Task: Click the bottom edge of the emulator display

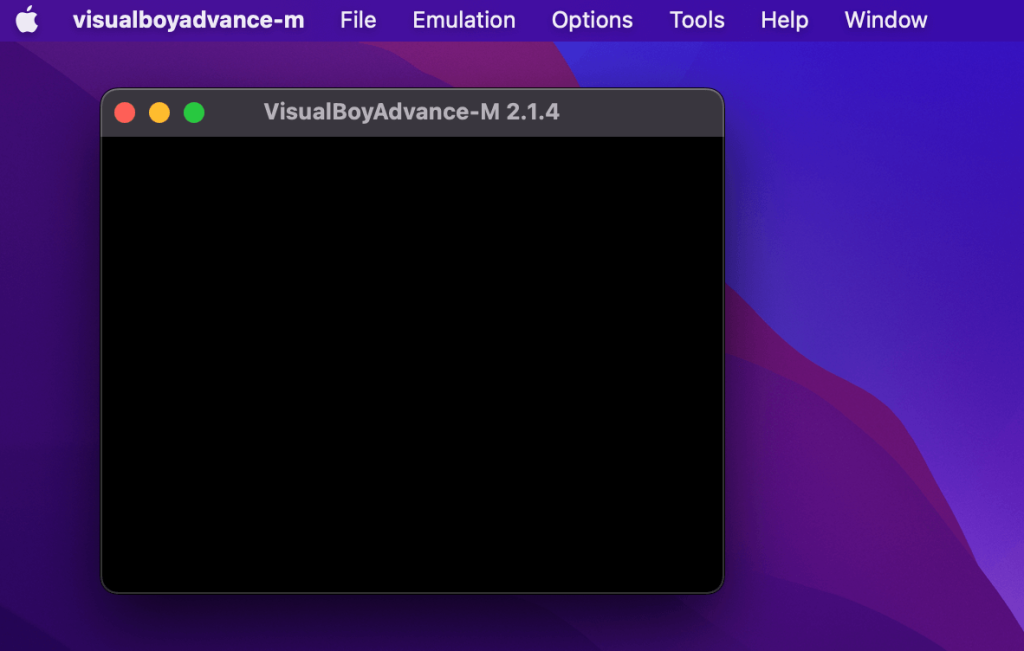Action: point(410,585)
